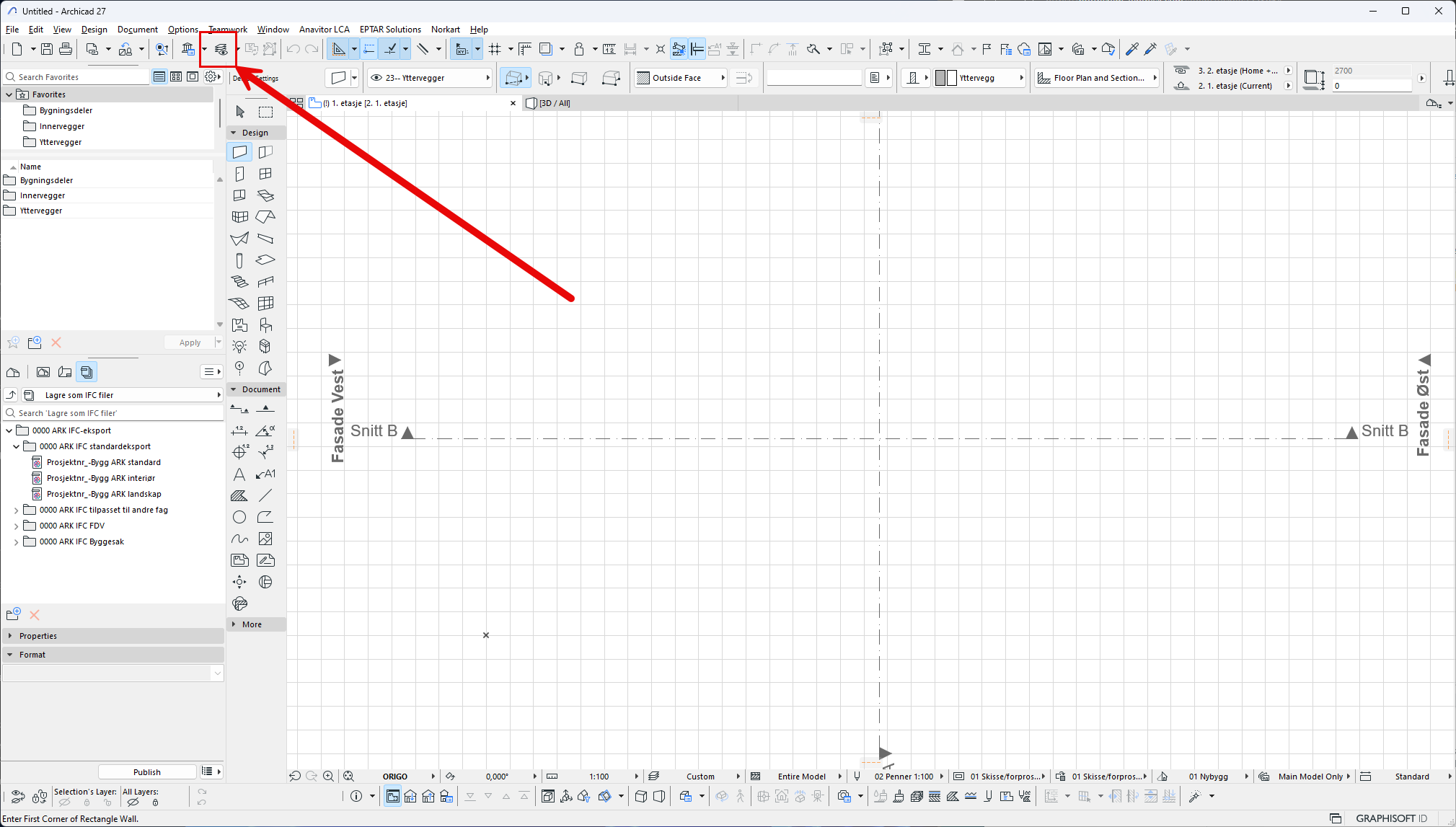Select the Line drawing tool
Screen dimensions: 1456x827
[265, 495]
